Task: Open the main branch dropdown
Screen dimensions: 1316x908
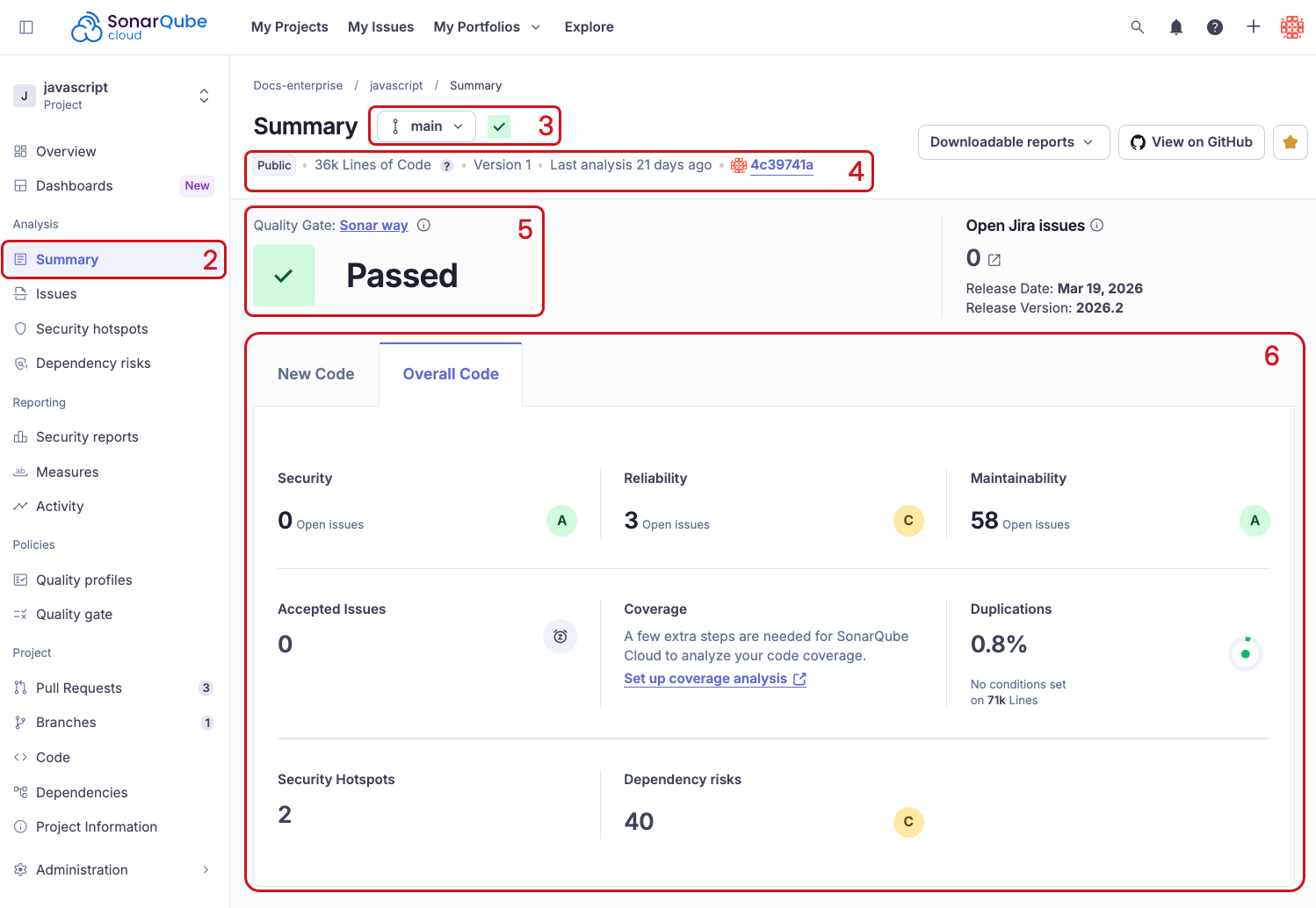Action: click(x=426, y=126)
